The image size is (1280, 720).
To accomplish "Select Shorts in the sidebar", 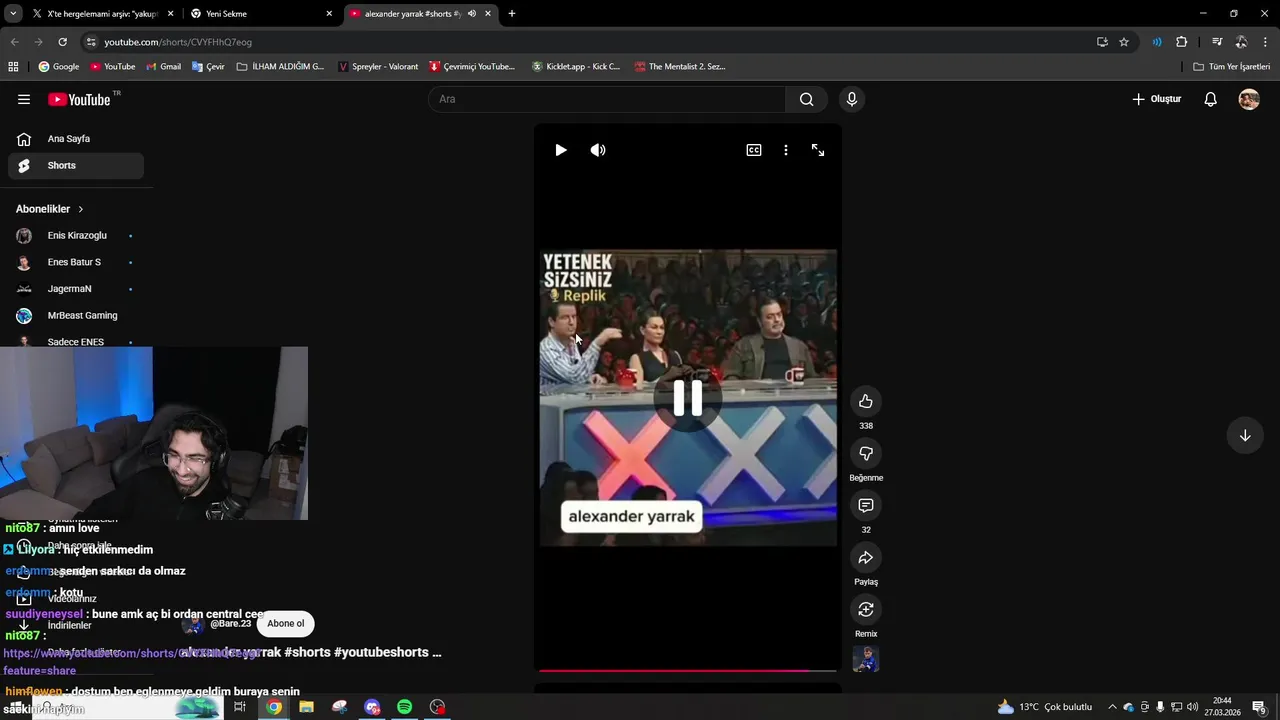I will point(76,165).
